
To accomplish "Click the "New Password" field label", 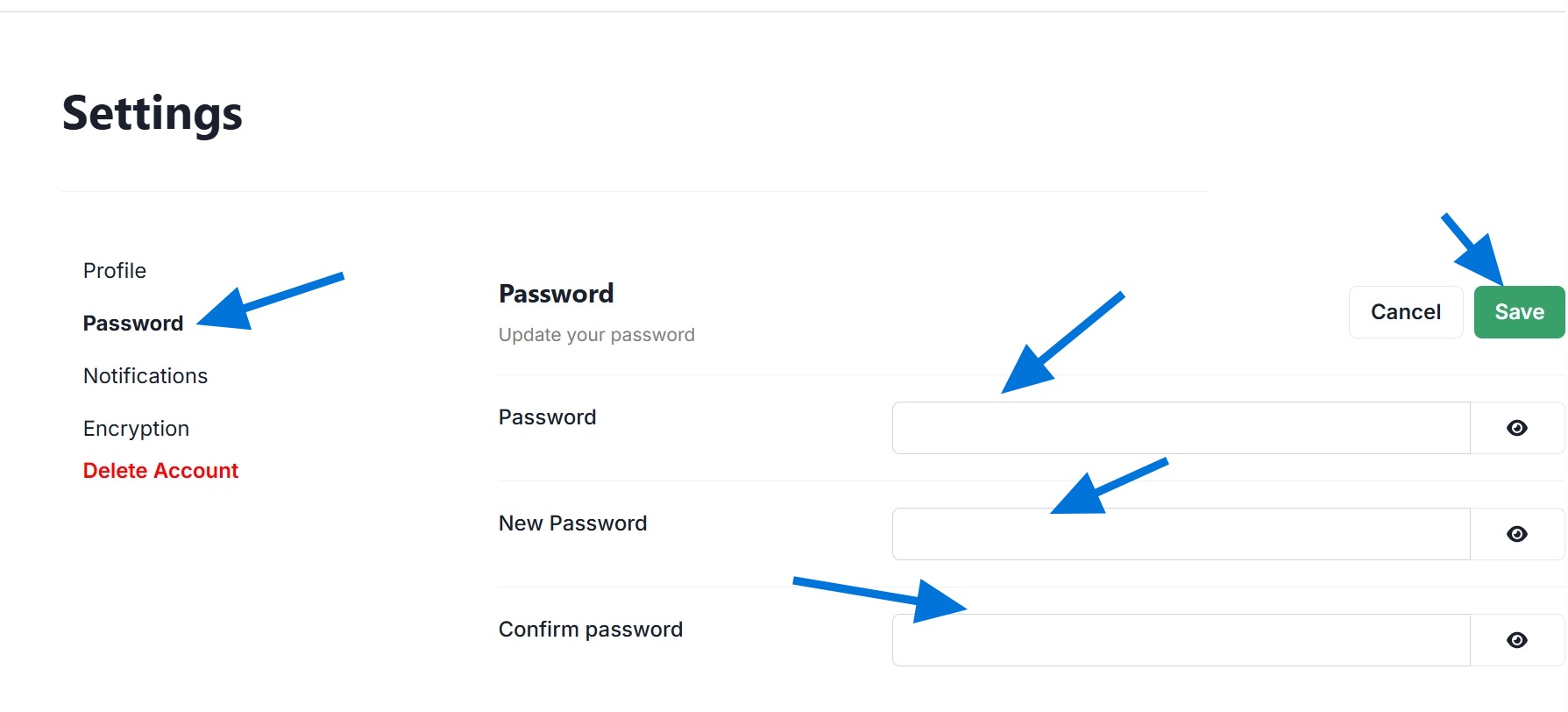I will pyautogui.click(x=572, y=523).
